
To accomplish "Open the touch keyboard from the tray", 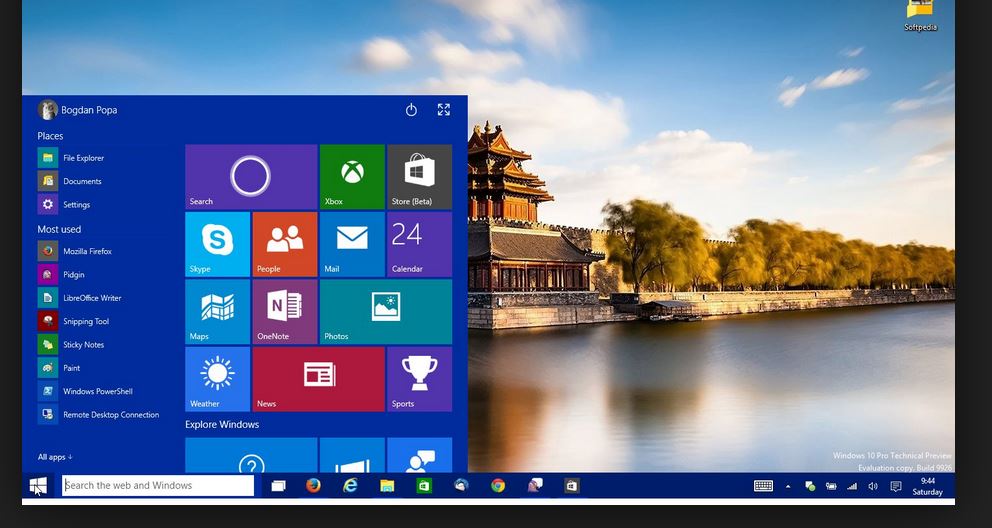I will point(763,486).
